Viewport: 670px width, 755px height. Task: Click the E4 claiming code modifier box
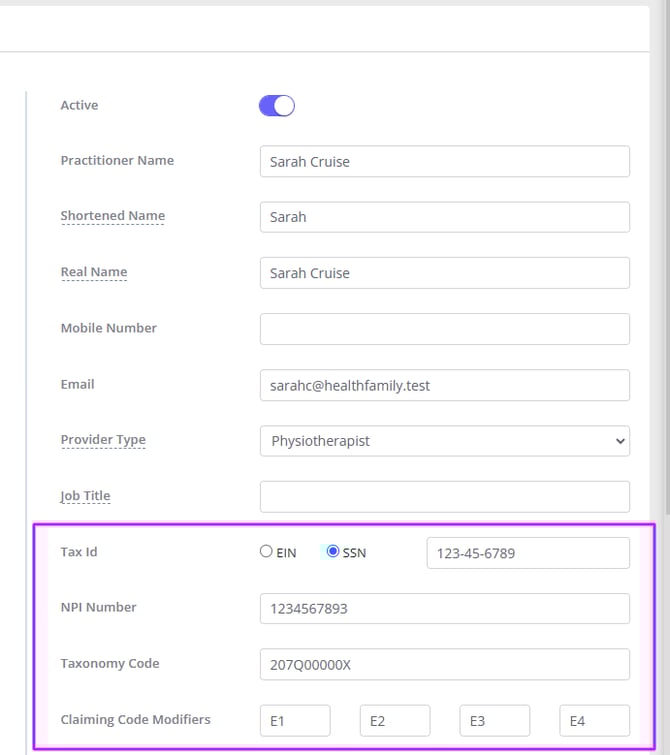click(x=594, y=720)
